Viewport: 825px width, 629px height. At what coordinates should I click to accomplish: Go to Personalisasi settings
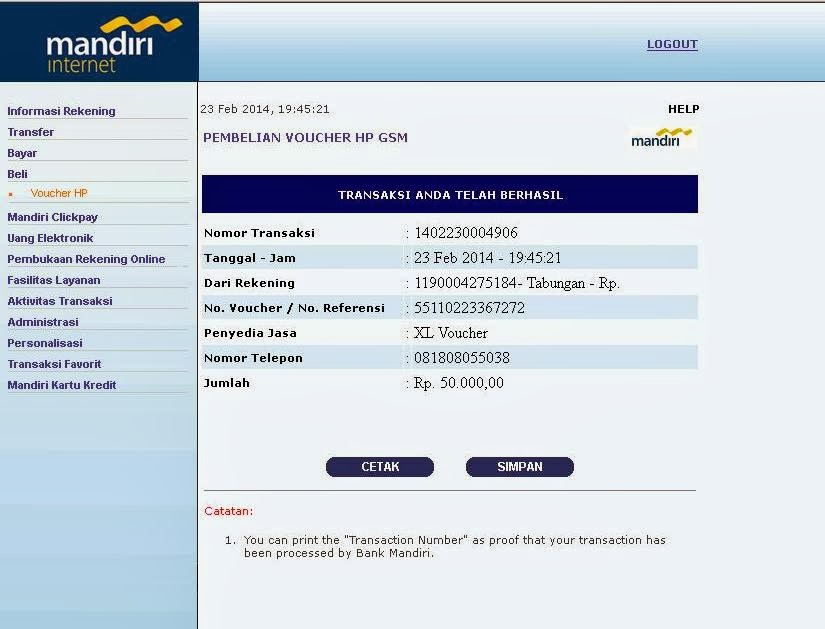click(x=45, y=343)
